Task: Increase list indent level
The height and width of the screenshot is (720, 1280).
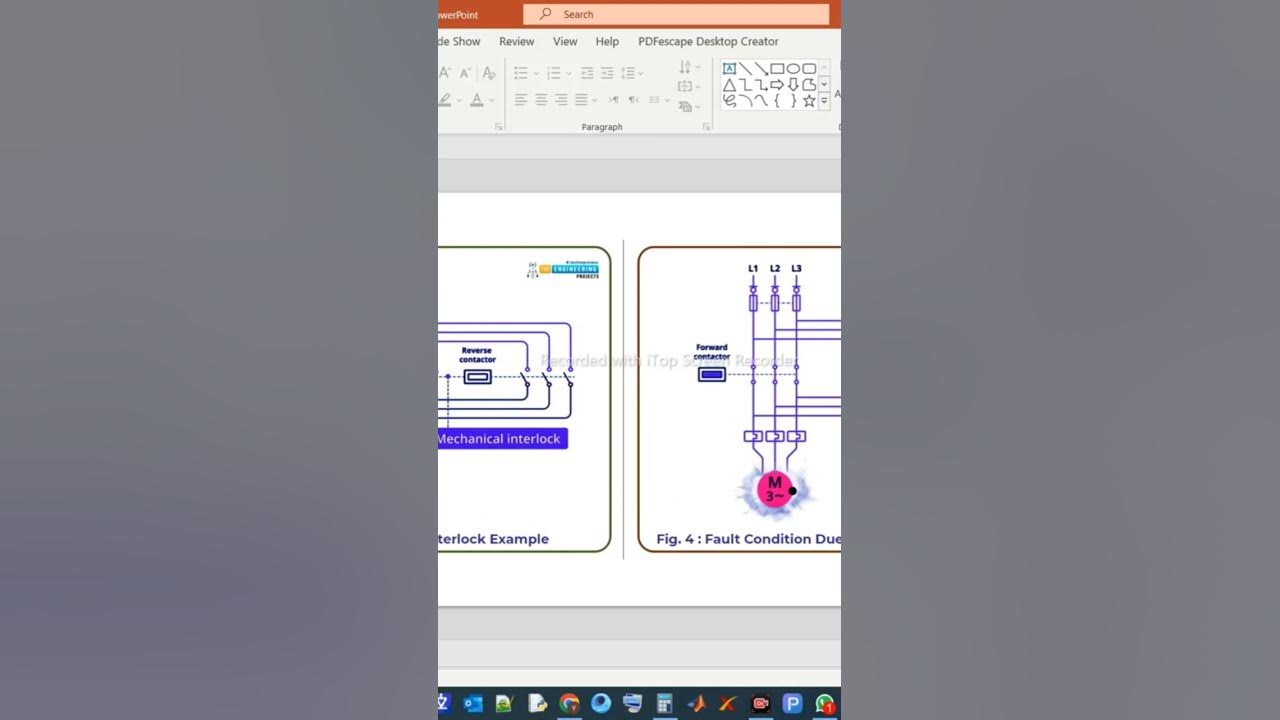Action: [x=607, y=73]
